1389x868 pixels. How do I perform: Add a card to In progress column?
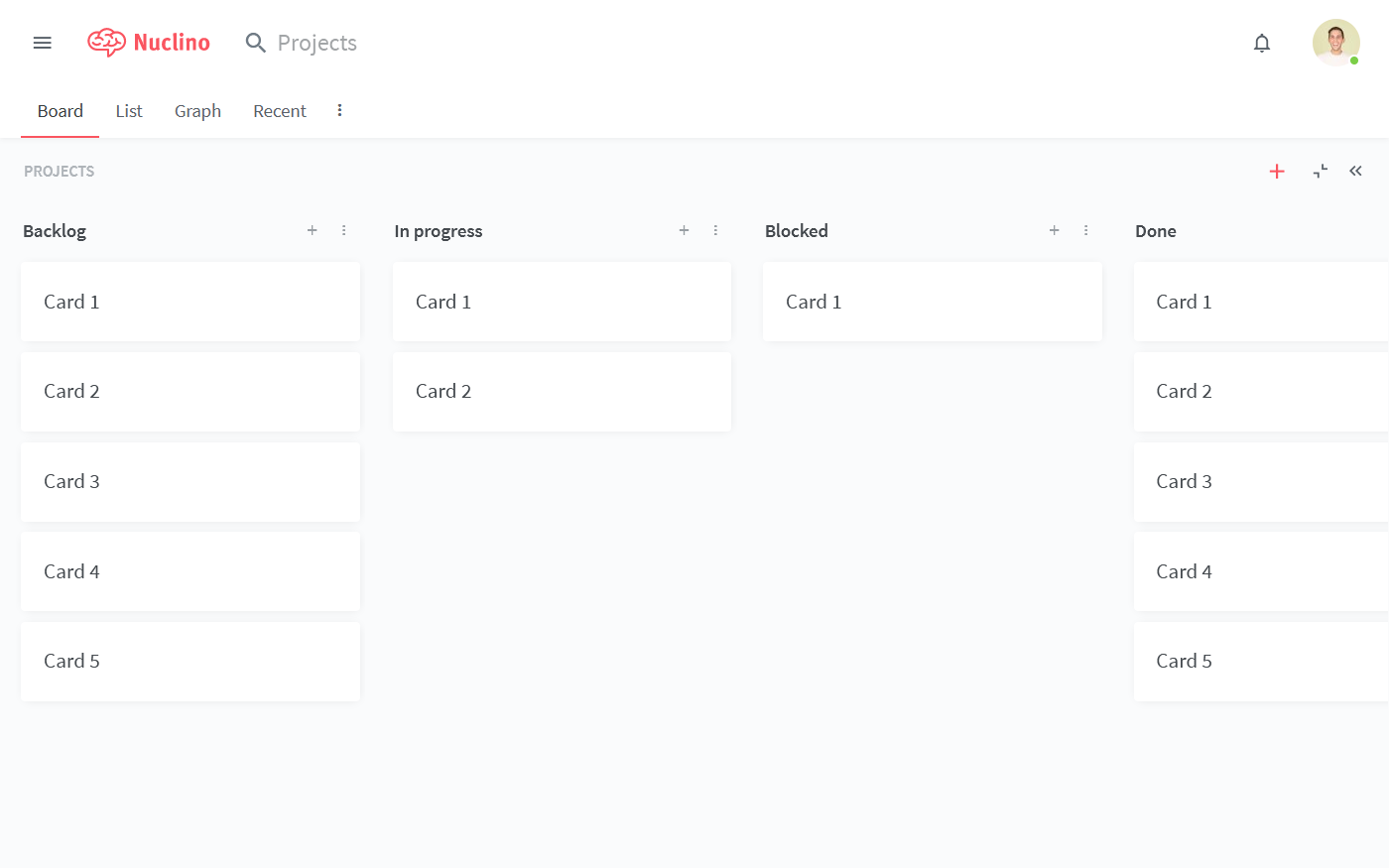coord(684,230)
